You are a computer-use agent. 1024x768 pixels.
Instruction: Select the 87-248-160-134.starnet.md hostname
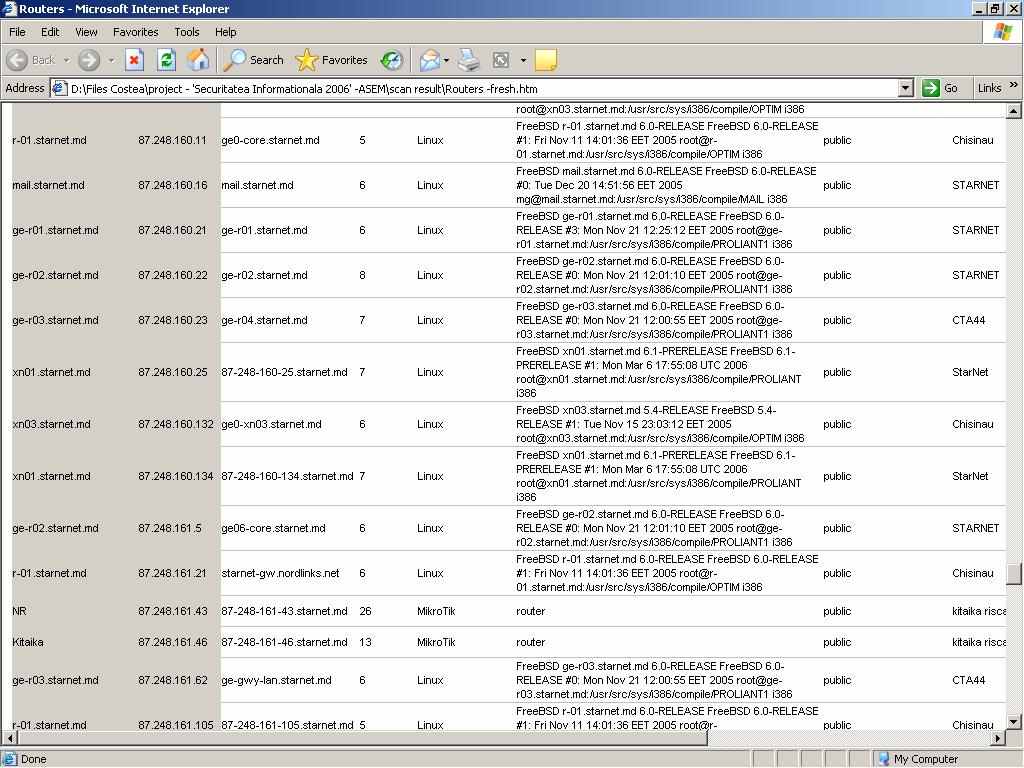coord(287,477)
